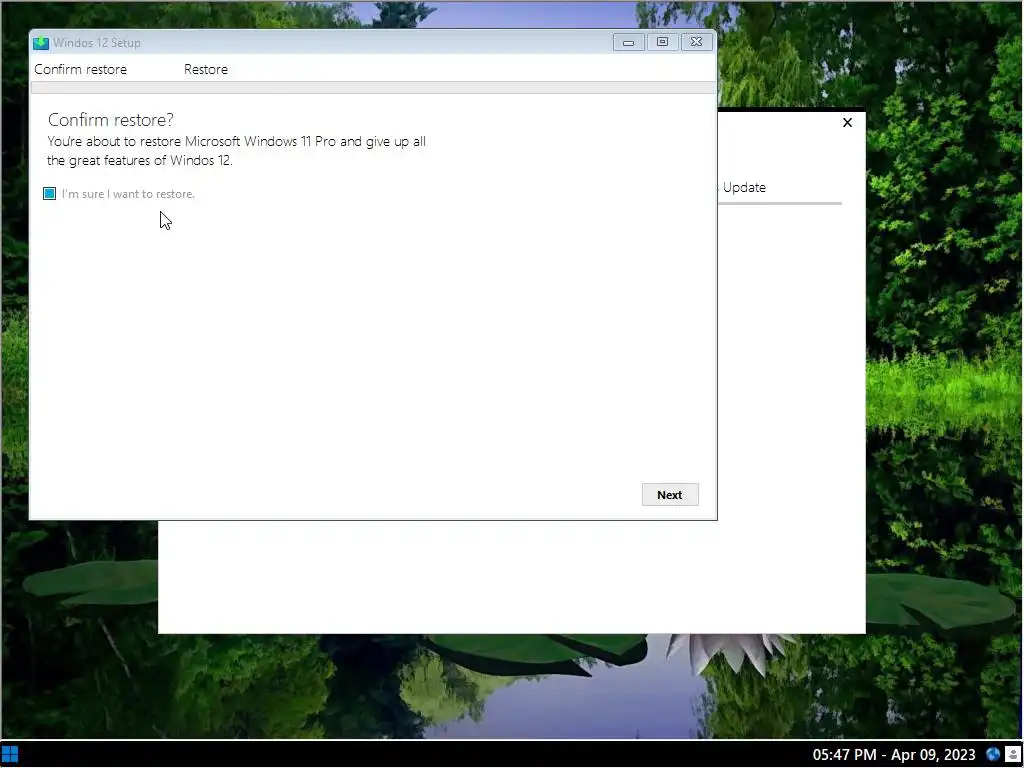Click the "Update" label in background window
1024x768 pixels.
(x=744, y=187)
